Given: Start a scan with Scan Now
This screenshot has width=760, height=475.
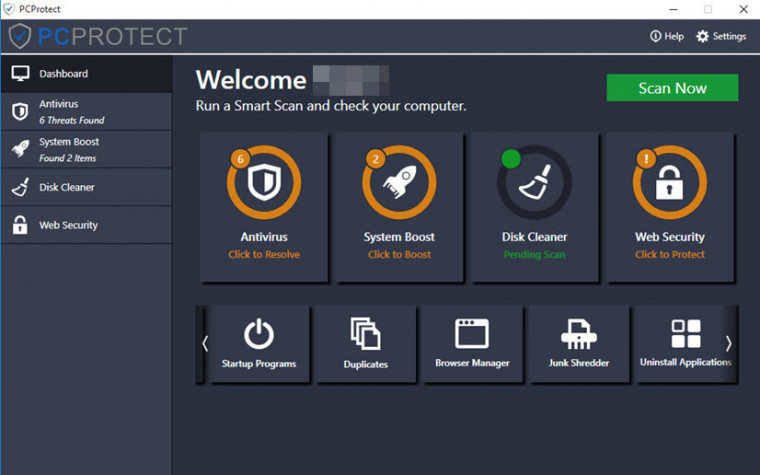Looking at the screenshot, I should [x=672, y=88].
